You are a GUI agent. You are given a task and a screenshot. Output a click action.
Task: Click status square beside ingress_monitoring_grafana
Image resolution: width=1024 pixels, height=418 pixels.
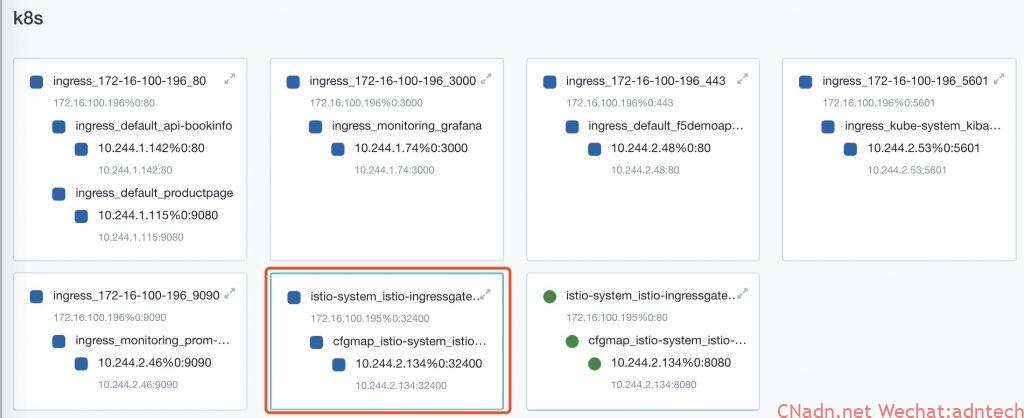(315, 127)
